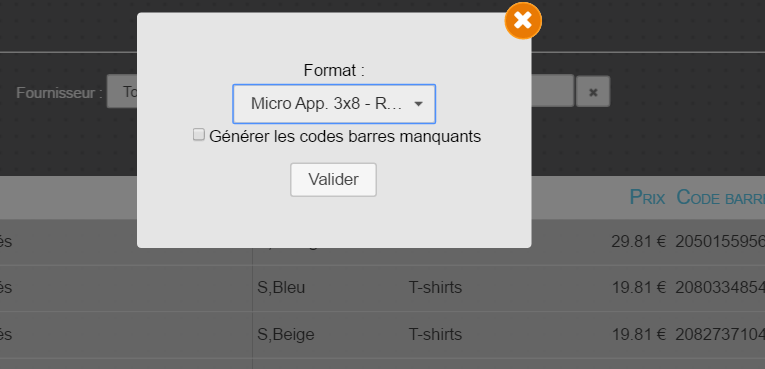Open the Format select showing Micro App. 3x8
The image size is (765, 369).
[334, 103]
